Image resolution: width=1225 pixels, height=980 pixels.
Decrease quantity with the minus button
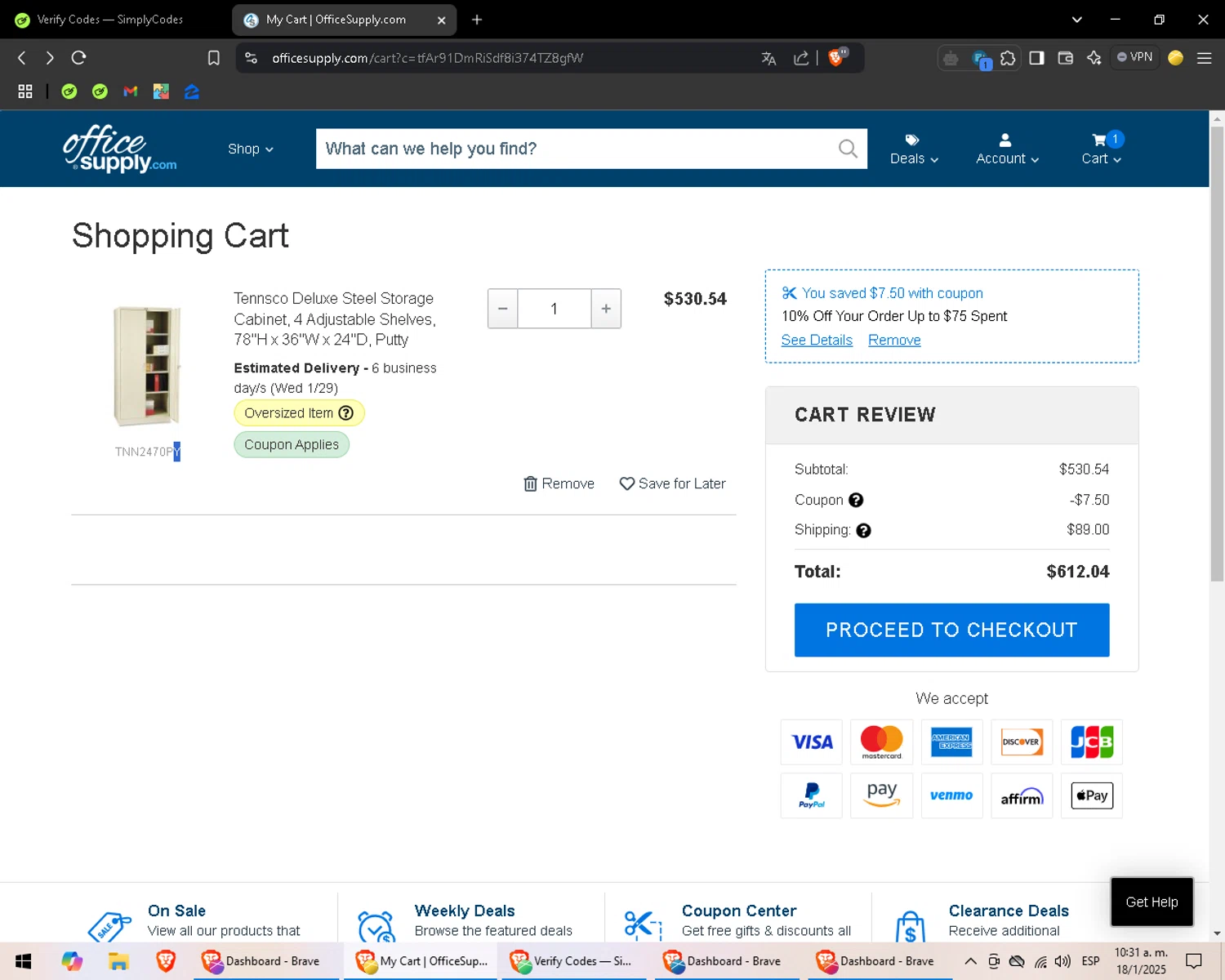[503, 309]
